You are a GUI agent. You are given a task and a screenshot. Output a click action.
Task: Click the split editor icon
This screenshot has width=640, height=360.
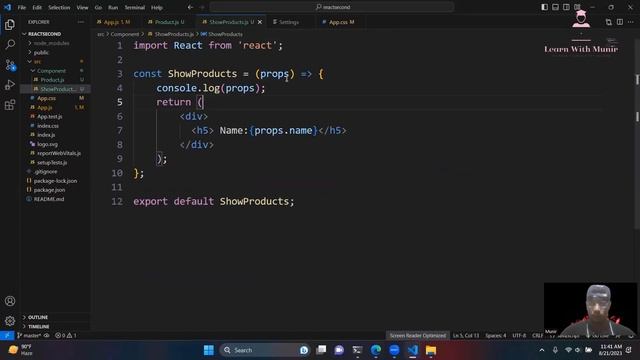pyautogui.click(x=620, y=22)
